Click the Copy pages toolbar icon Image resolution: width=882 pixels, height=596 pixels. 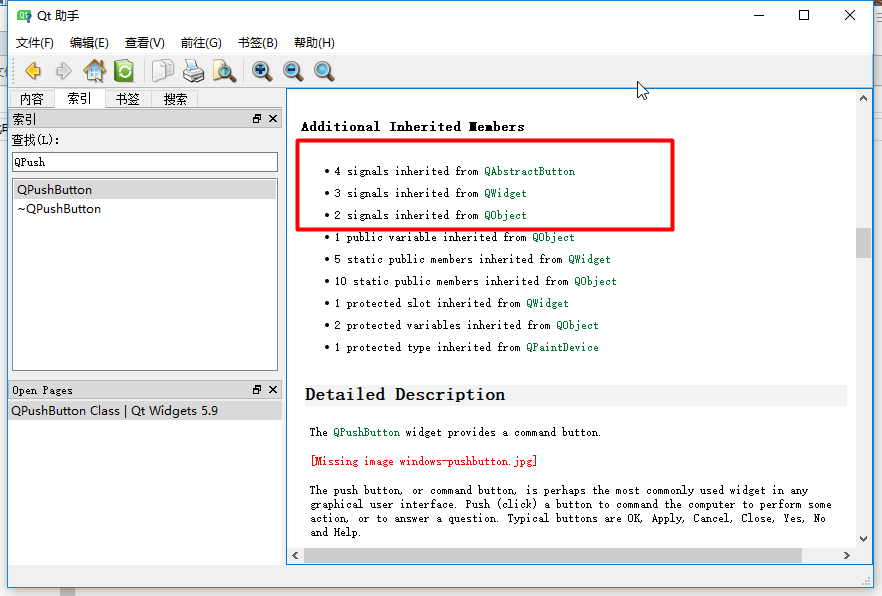163,71
